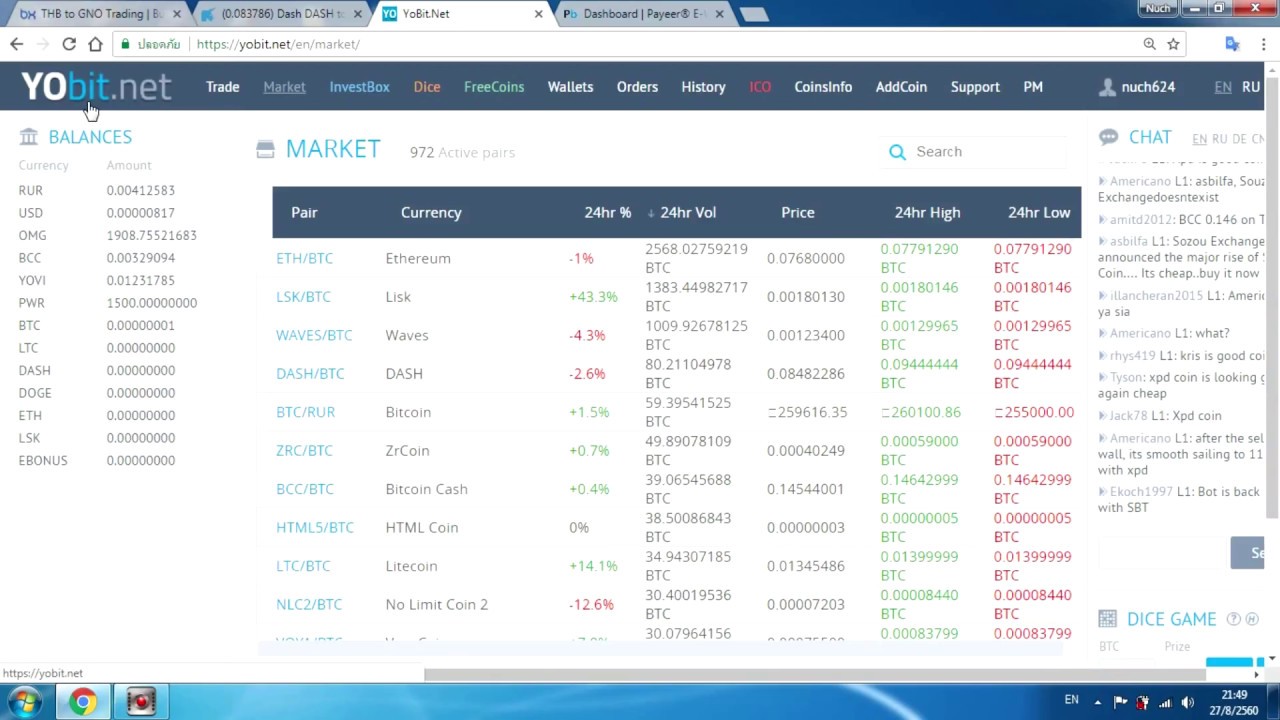
Task: Click the browser address bar URL
Action: click(x=278, y=44)
